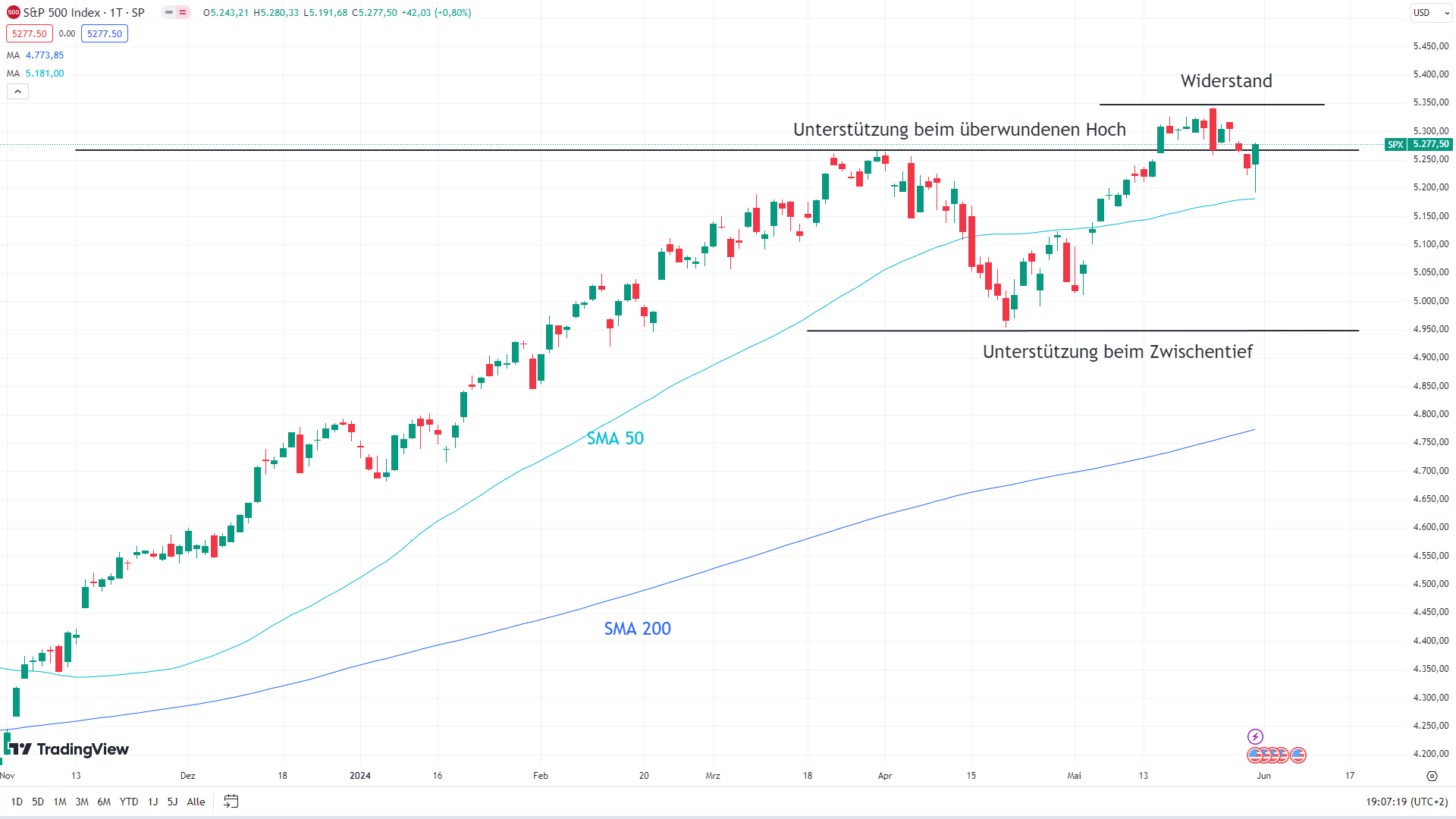Click the purple lightning event icon
The width and height of the screenshot is (1456, 819).
pyautogui.click(x=1255, y=736)
